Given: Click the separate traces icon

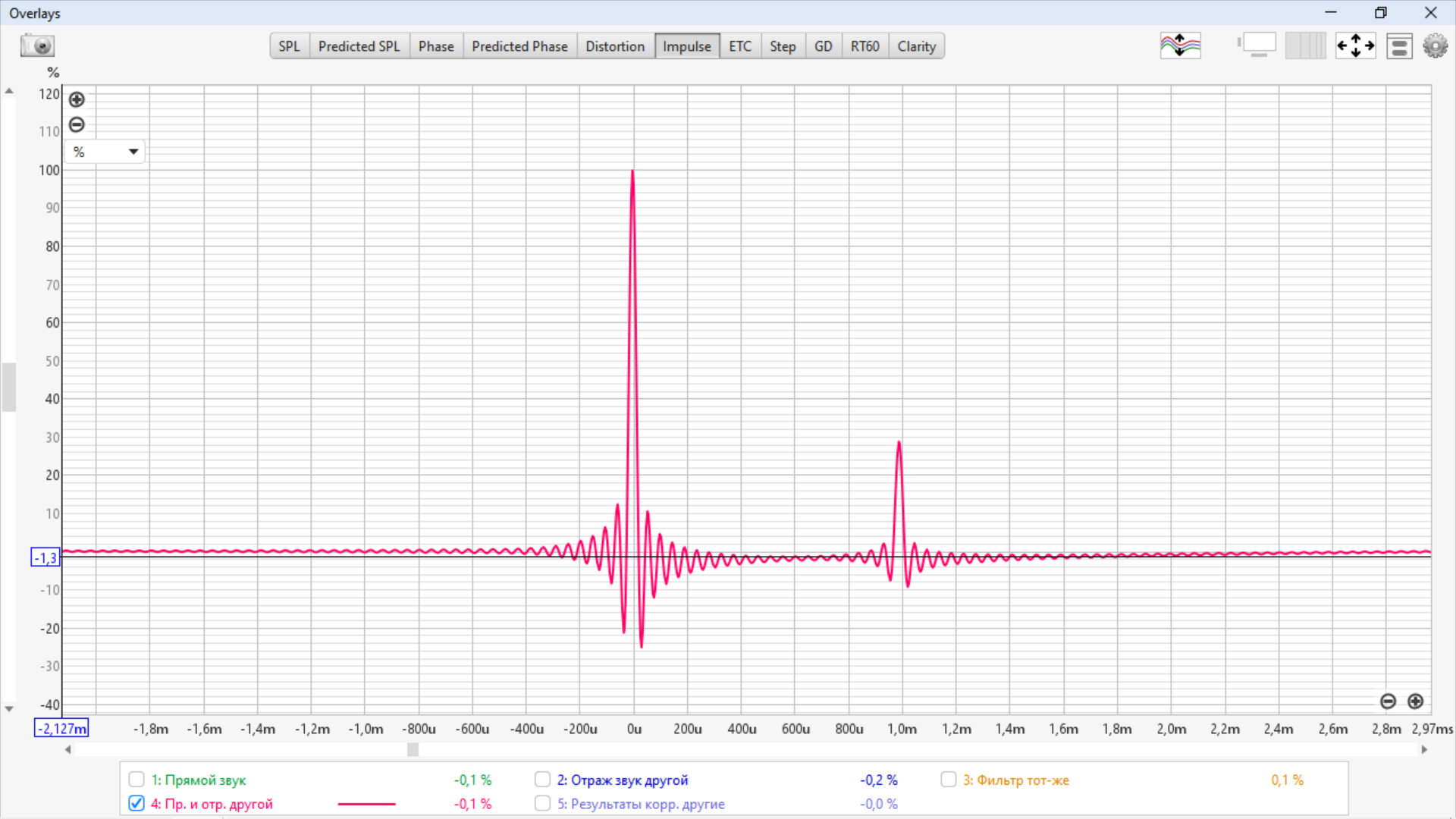Looking at the screenshot, I should click(1180, 45).
